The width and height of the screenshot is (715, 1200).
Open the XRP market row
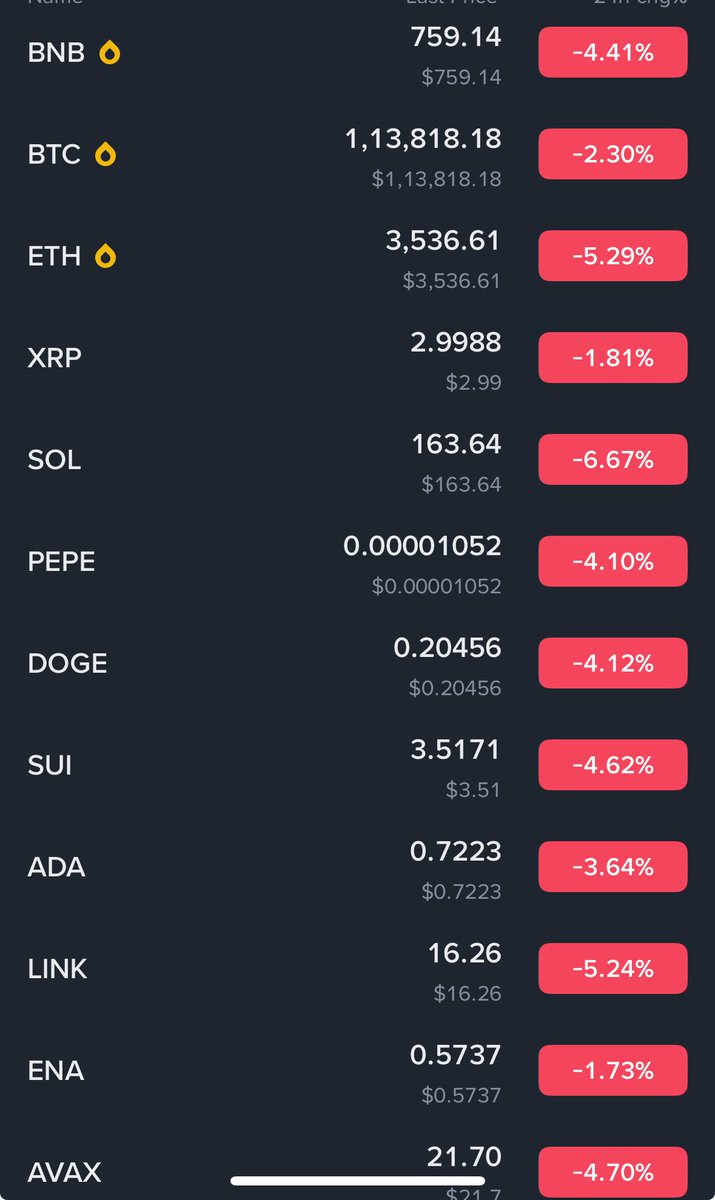(357, 358)
